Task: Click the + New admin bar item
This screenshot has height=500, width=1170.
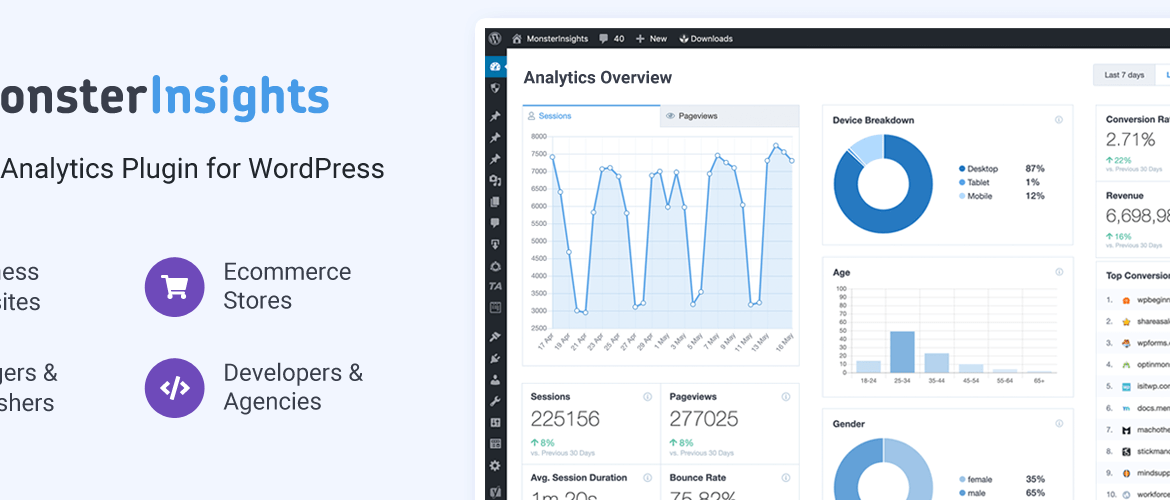Action: click(651, 39)
